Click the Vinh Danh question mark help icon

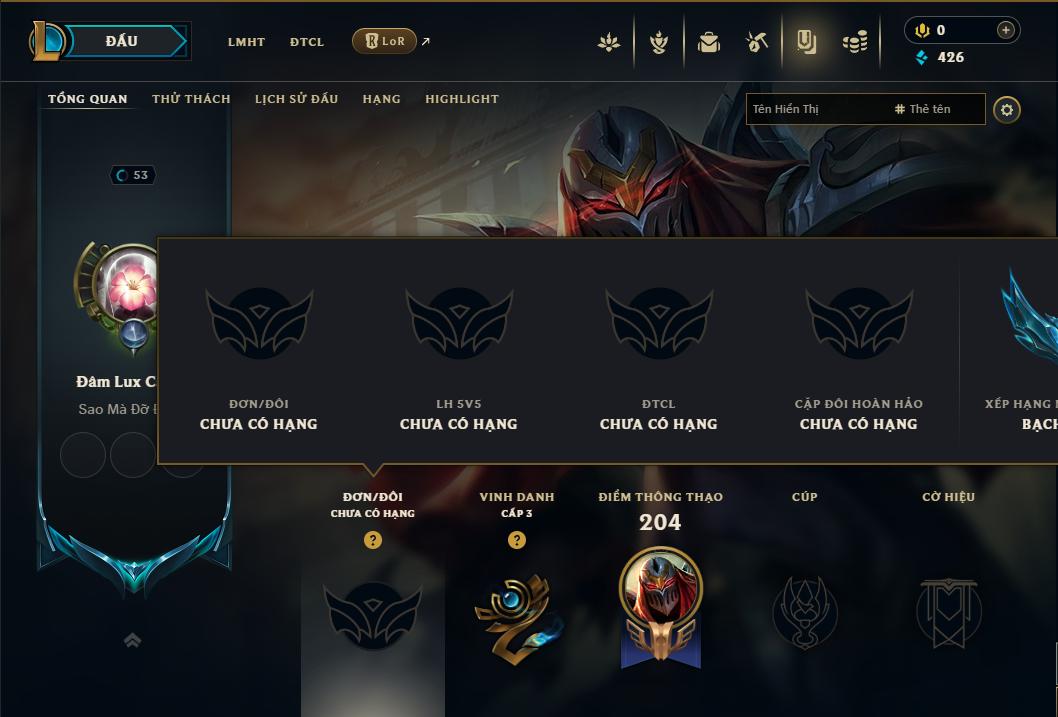(x=517, y=540)
